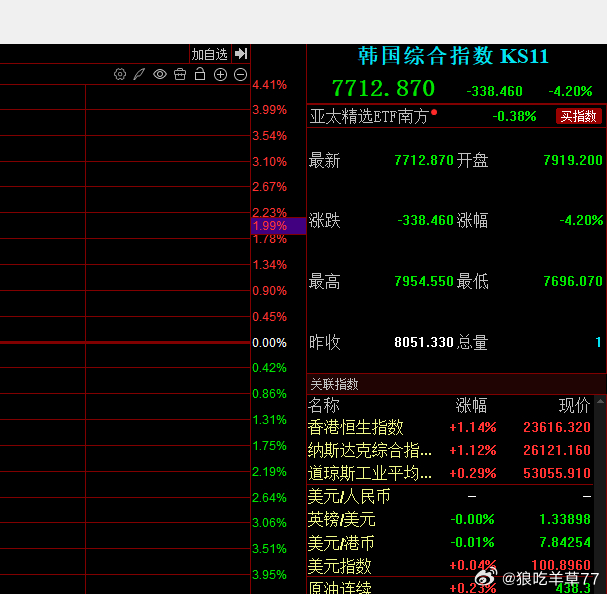Open the toolbox briefcase icon
Screen dimensions: 607x594
click(180, 74)
